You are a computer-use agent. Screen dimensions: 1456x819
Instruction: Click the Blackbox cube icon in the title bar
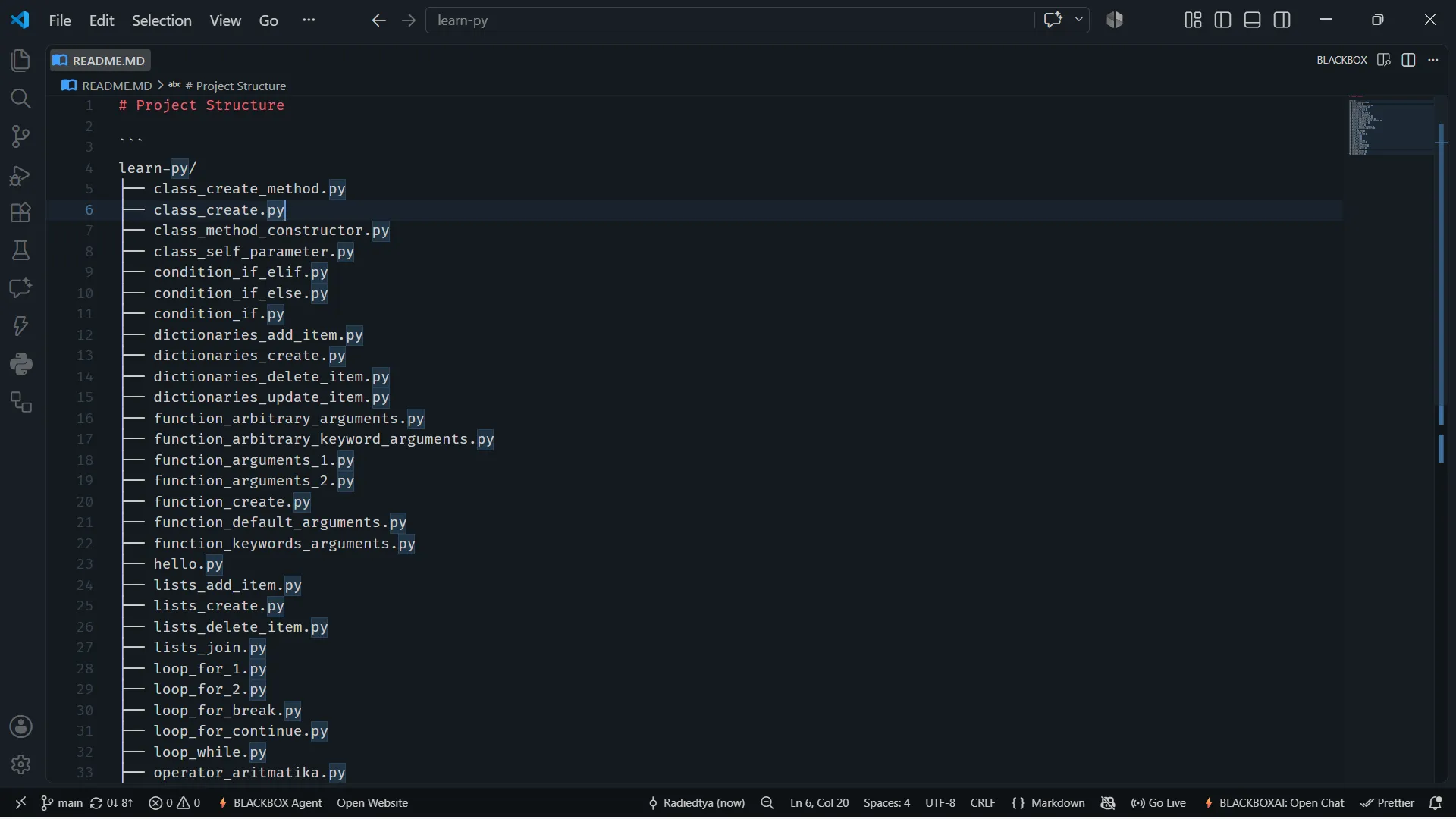click(1115, 20)
